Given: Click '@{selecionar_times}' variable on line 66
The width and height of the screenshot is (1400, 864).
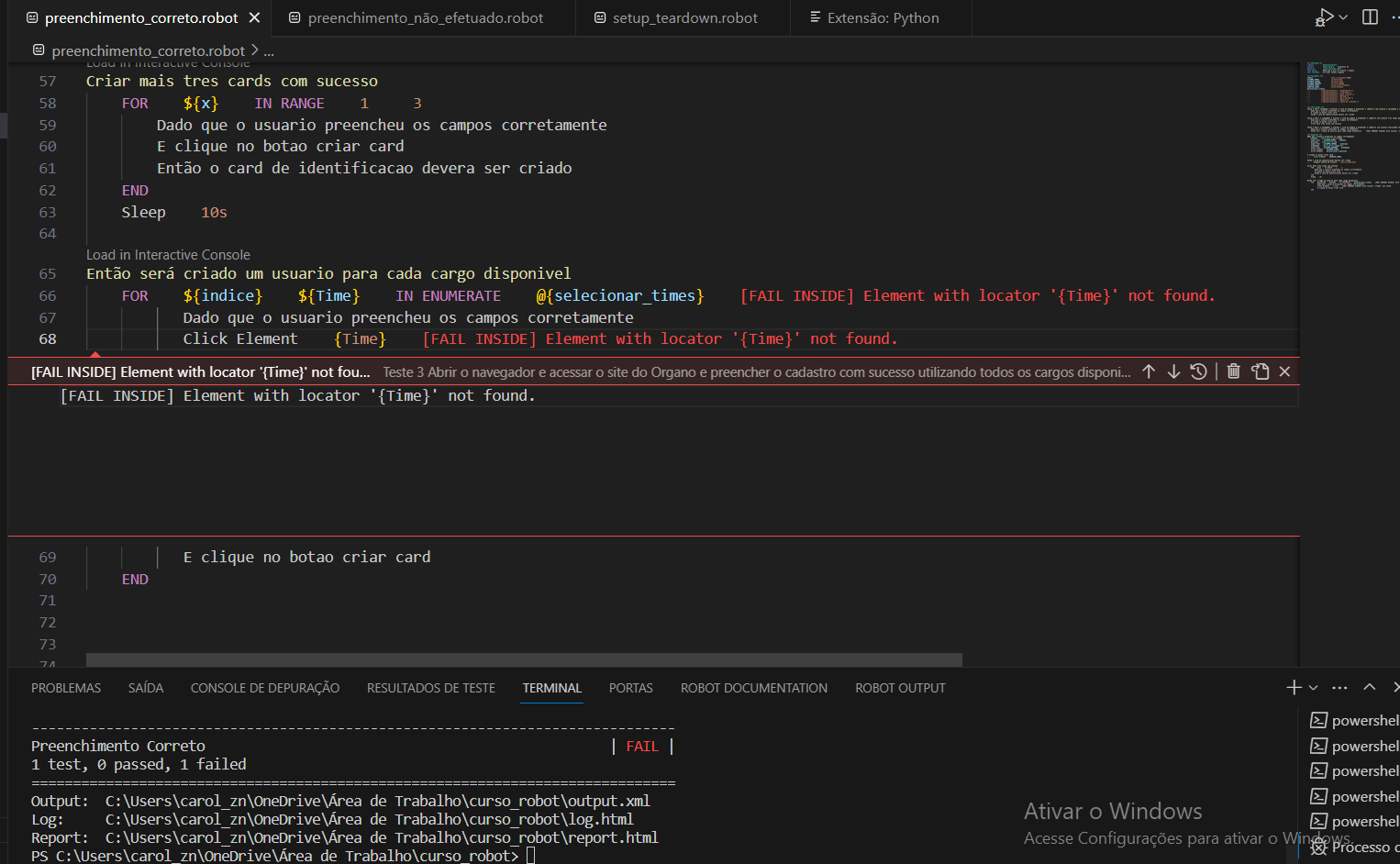Looking at the screenshot, I should [620, 295].
